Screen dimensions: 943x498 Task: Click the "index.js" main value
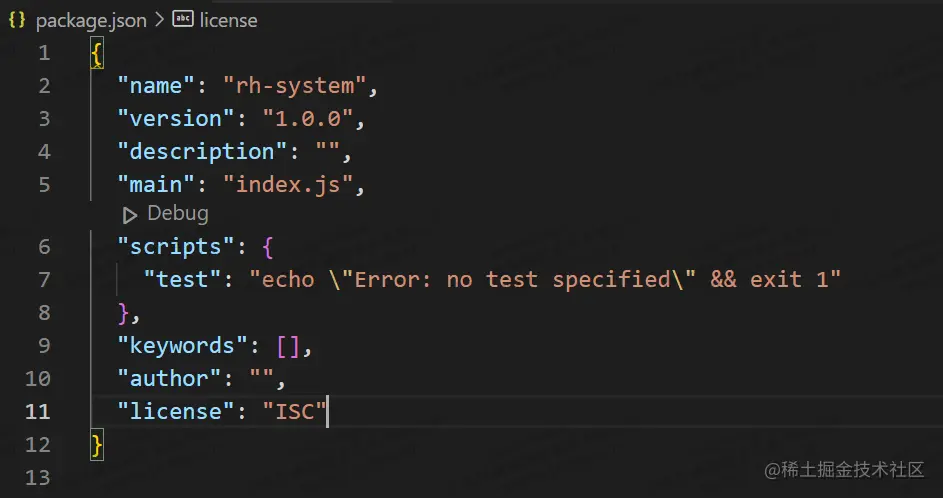(288, 184)
